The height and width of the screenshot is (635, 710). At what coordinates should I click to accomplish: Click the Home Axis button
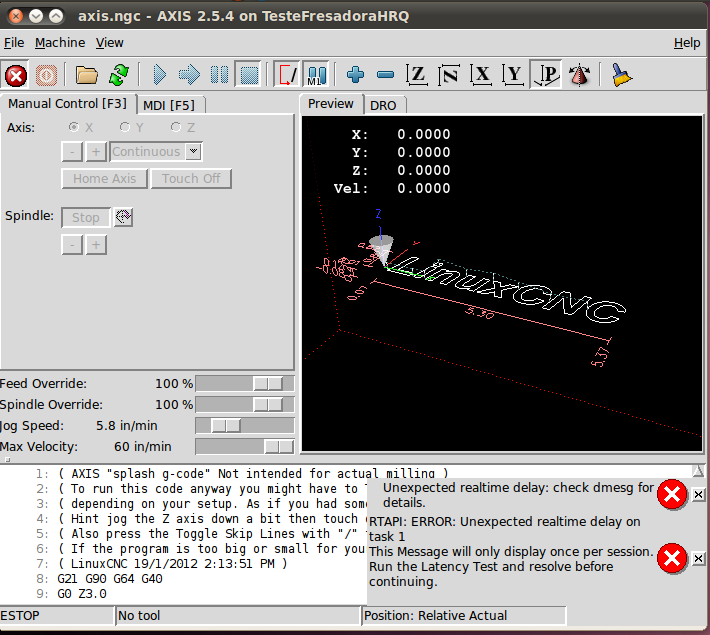pos(105,178)
